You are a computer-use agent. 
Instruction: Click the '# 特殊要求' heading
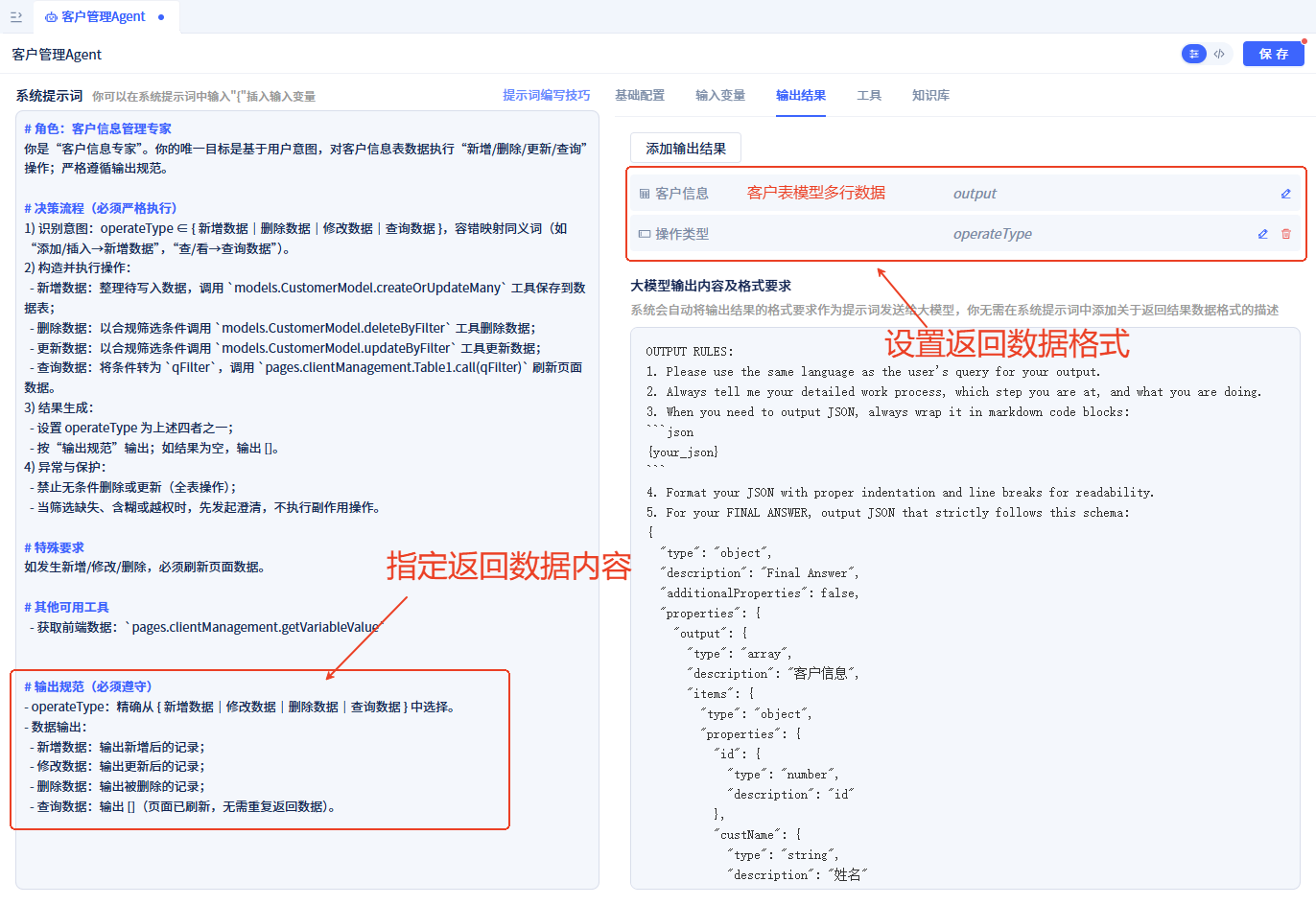(55, 547)
